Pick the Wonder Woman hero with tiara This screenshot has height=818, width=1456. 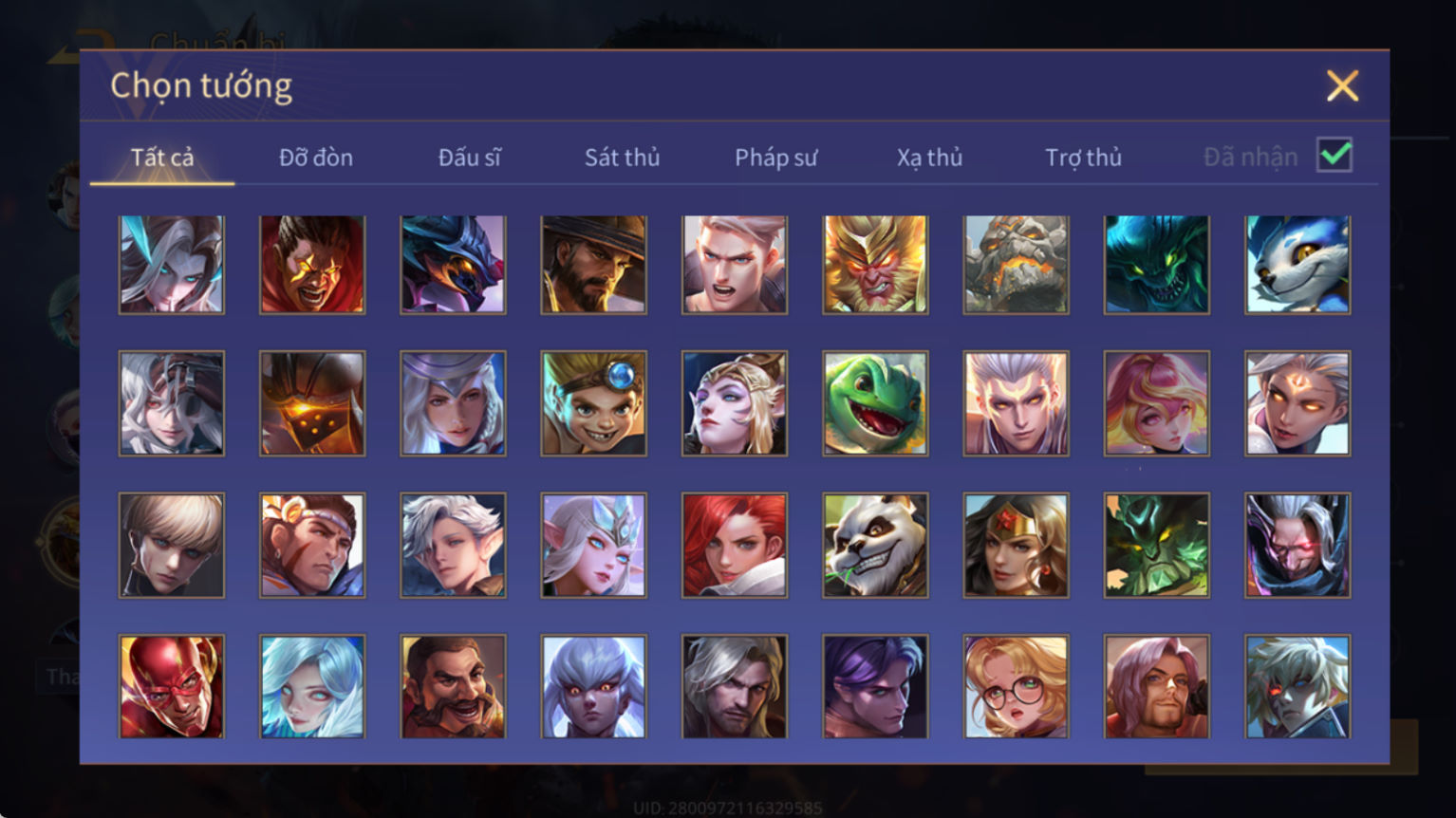(x=1016, y=545)
